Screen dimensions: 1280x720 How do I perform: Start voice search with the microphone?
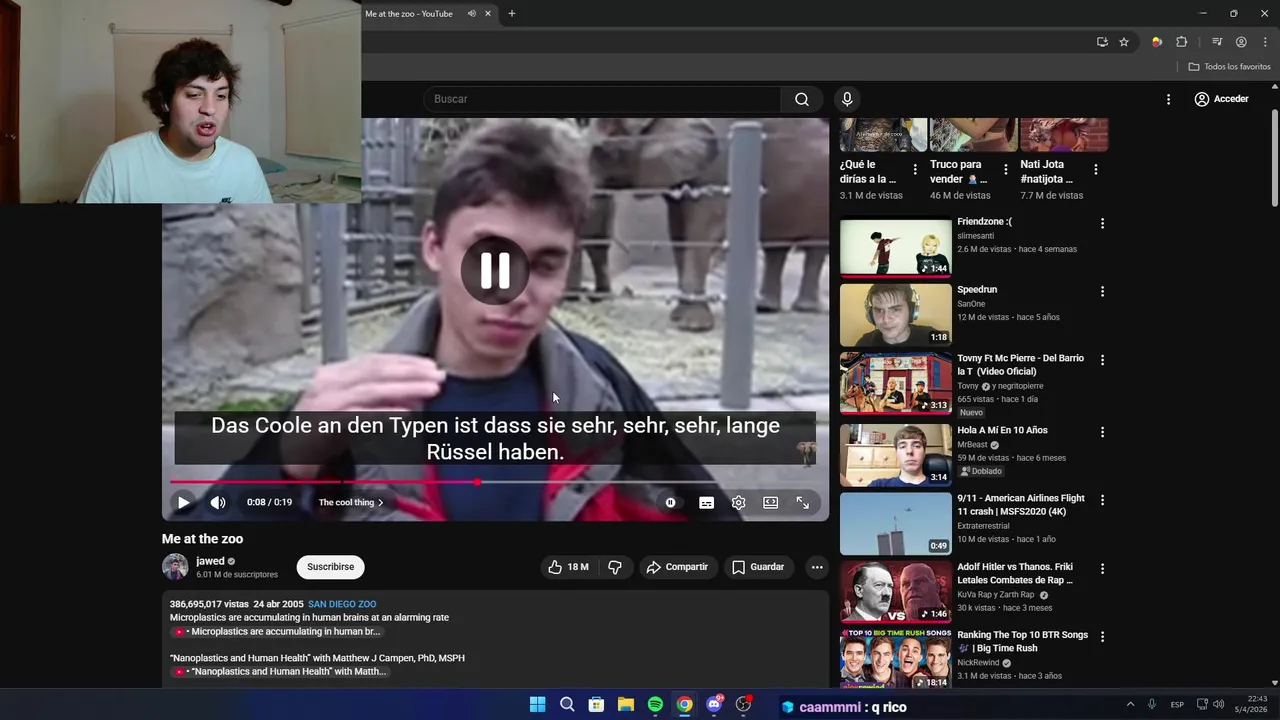847,99
